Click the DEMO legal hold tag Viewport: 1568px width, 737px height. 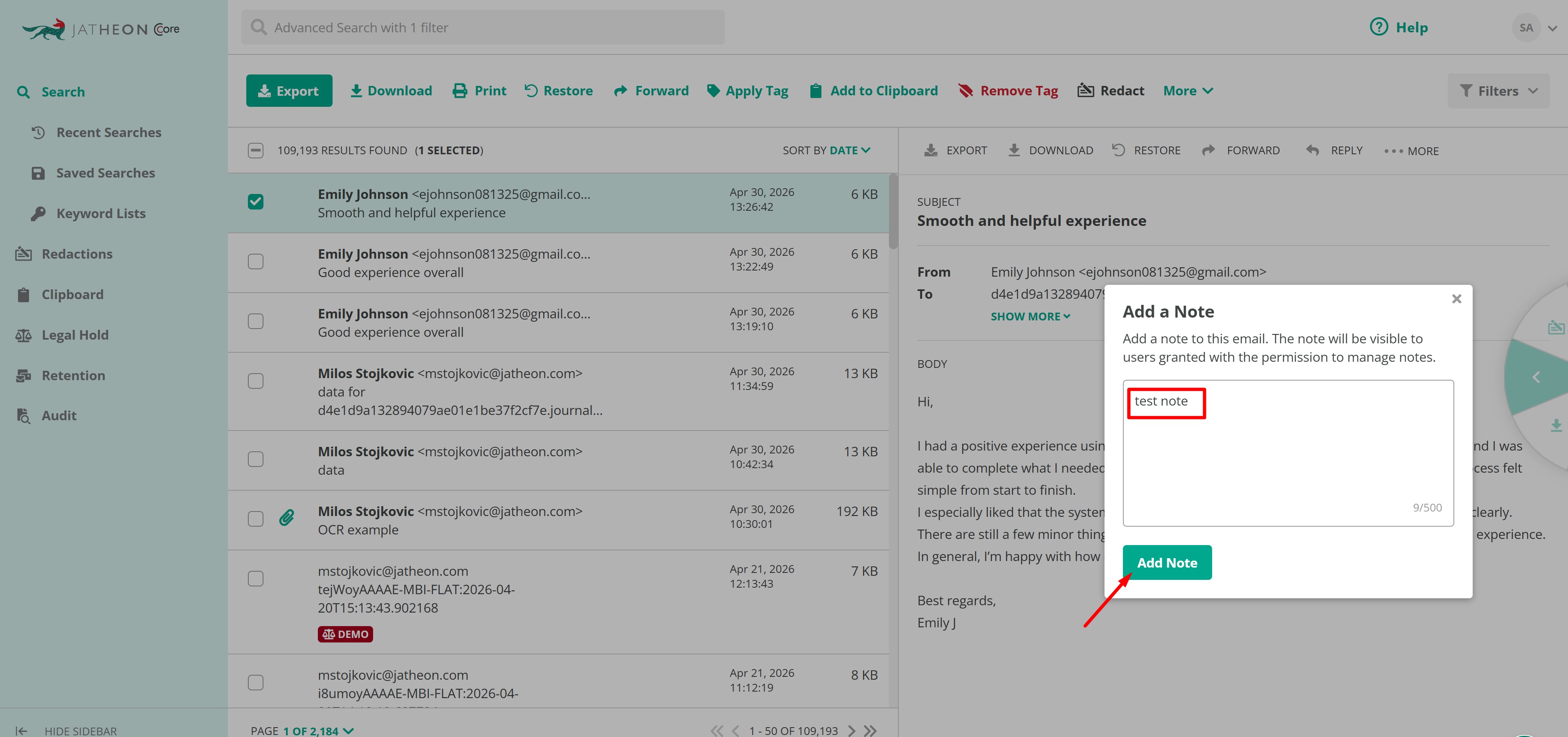(345, 634)
